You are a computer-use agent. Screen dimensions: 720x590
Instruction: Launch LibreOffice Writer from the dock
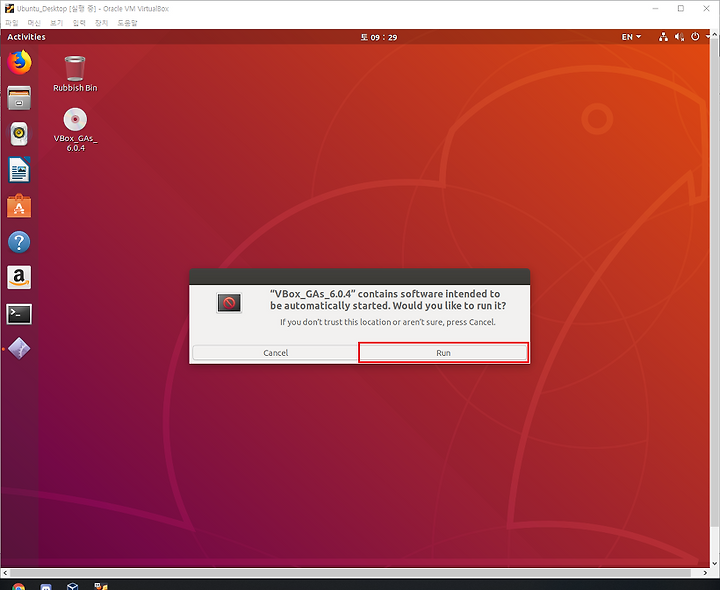tap(19, 169)
